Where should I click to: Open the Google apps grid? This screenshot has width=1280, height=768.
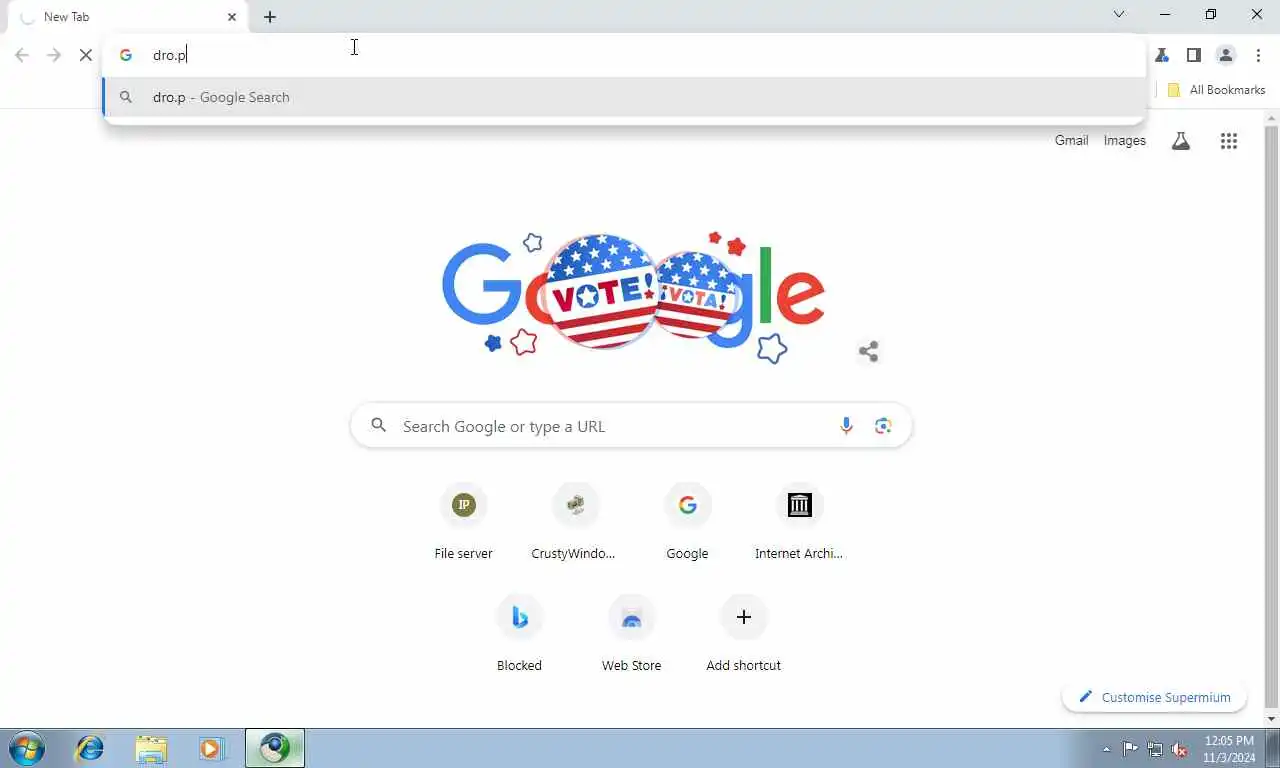1229,141
